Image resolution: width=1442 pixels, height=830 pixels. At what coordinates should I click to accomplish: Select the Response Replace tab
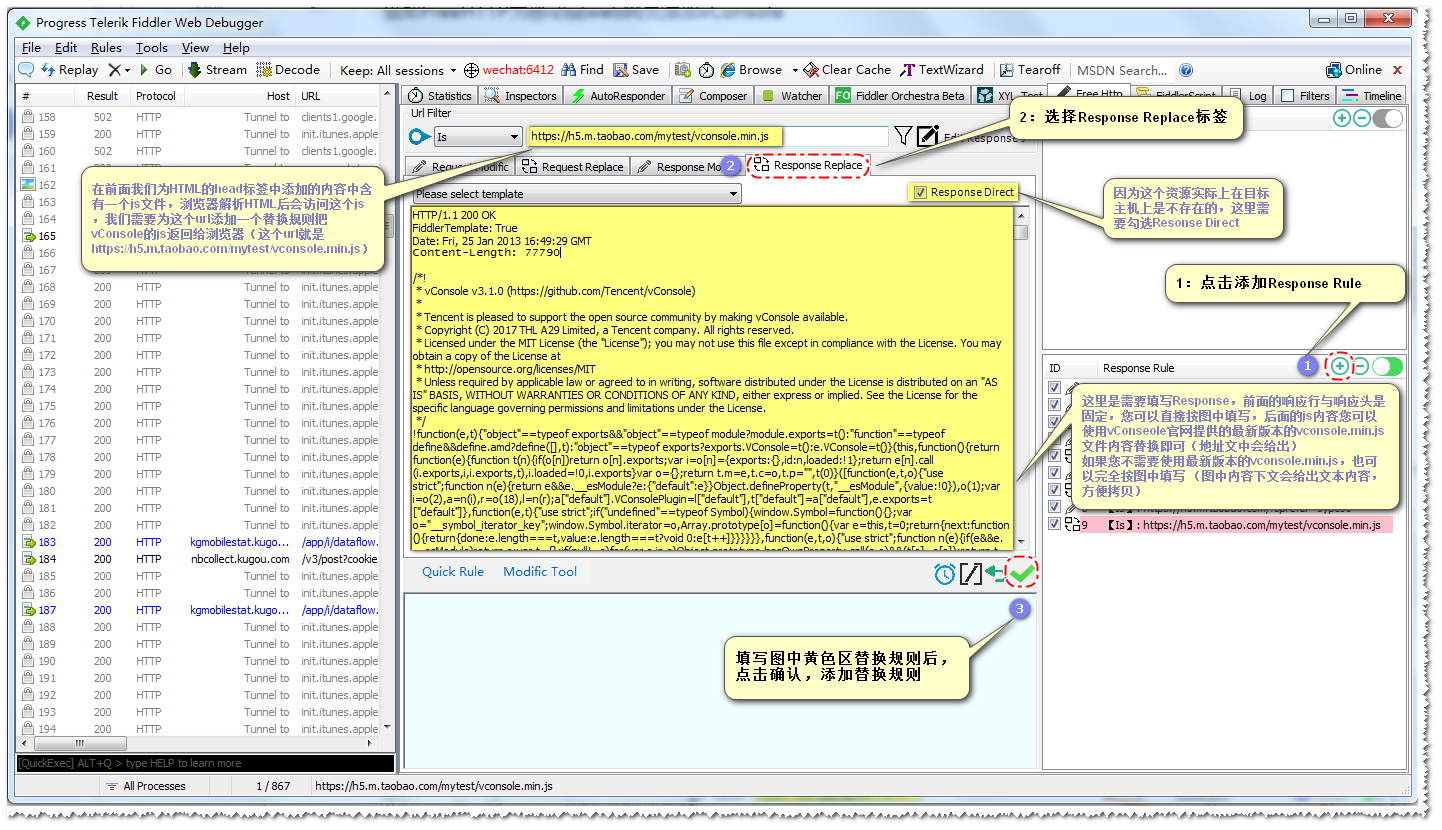(808, 165)
